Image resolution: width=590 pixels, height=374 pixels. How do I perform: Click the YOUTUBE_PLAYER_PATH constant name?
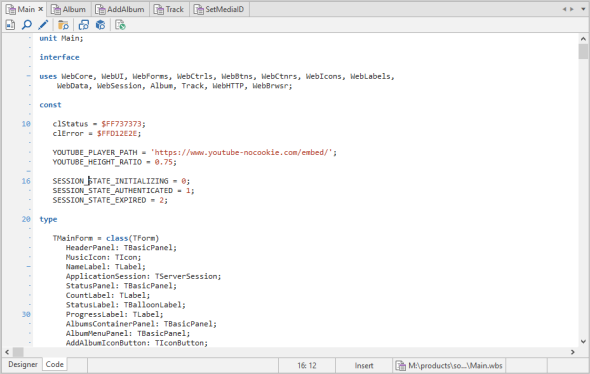95,152
